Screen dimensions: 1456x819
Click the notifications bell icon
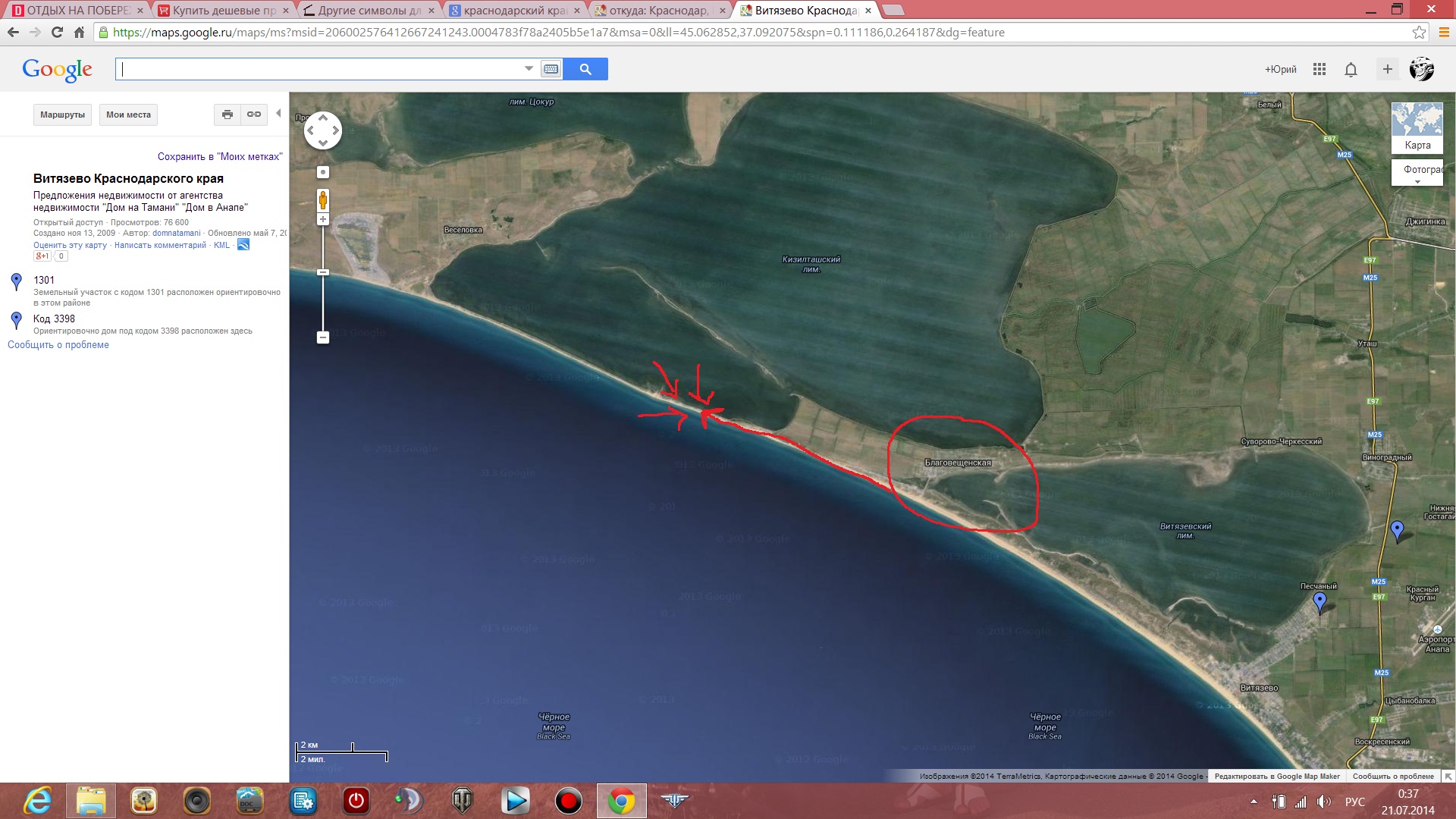coord(1351,70)
